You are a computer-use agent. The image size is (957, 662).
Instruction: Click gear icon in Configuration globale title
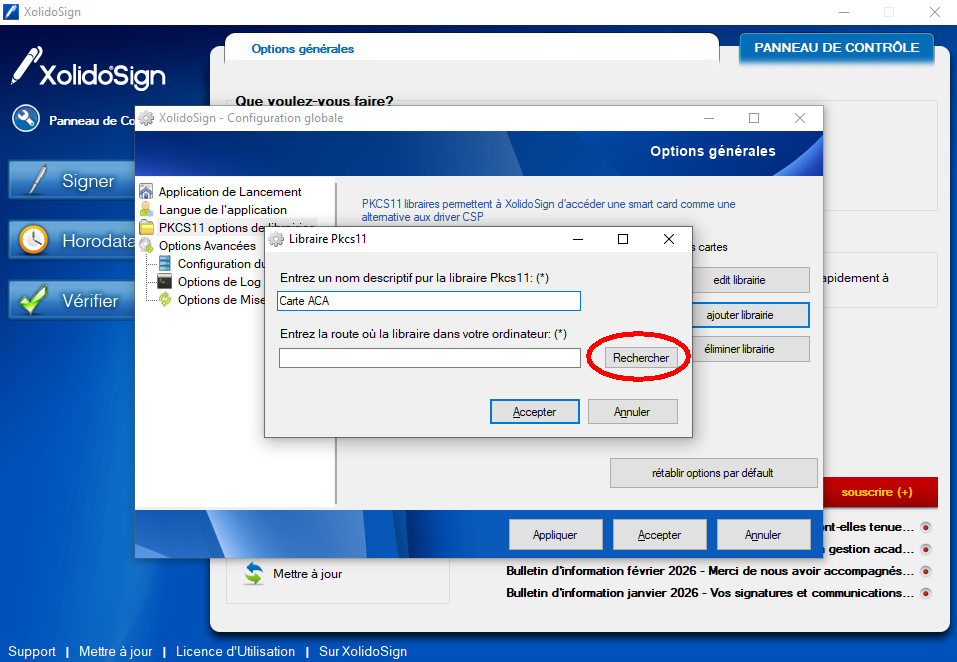pos(146,118)
